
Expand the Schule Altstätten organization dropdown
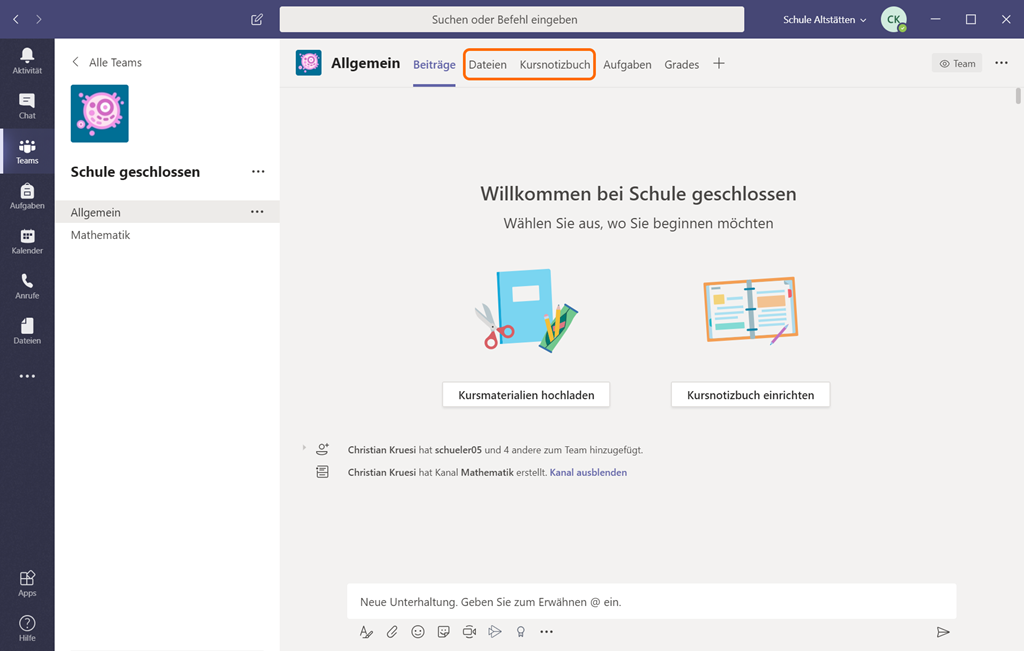coord(825,19)
